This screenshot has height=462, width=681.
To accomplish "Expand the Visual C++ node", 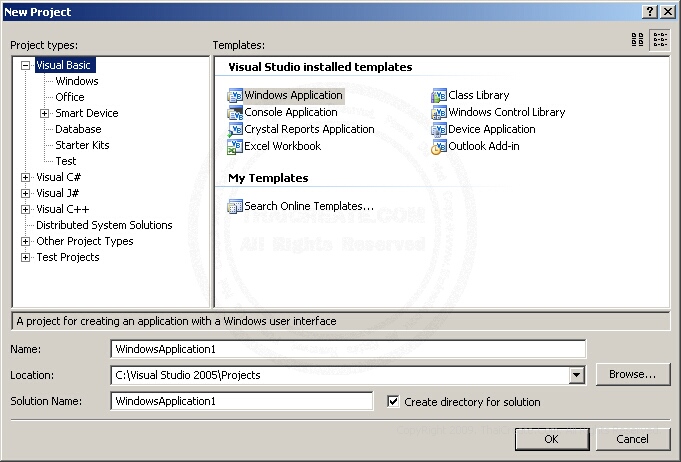I will pyautogui.click(x=26, y=209).
